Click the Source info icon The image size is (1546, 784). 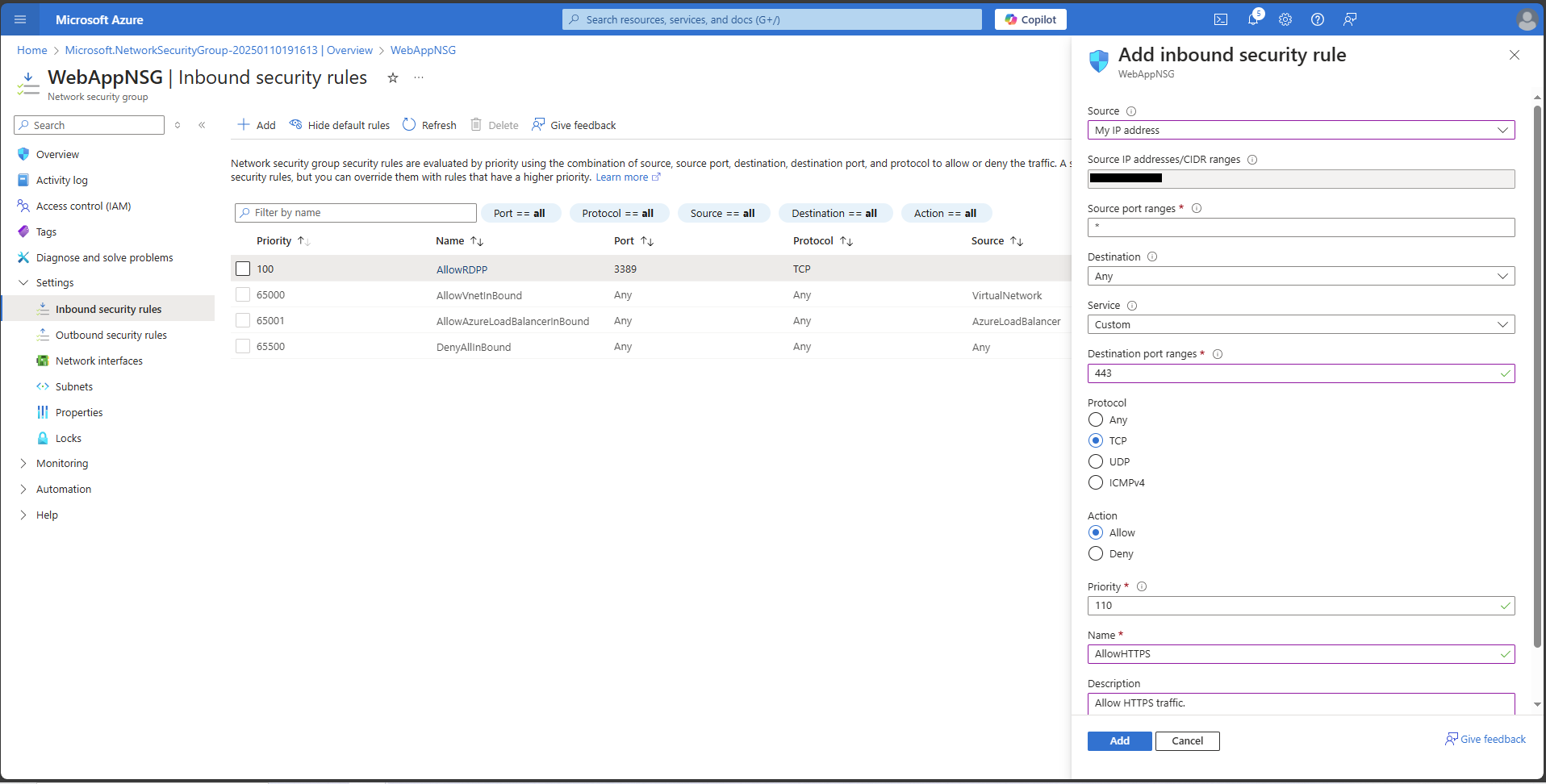[1131, 111]
